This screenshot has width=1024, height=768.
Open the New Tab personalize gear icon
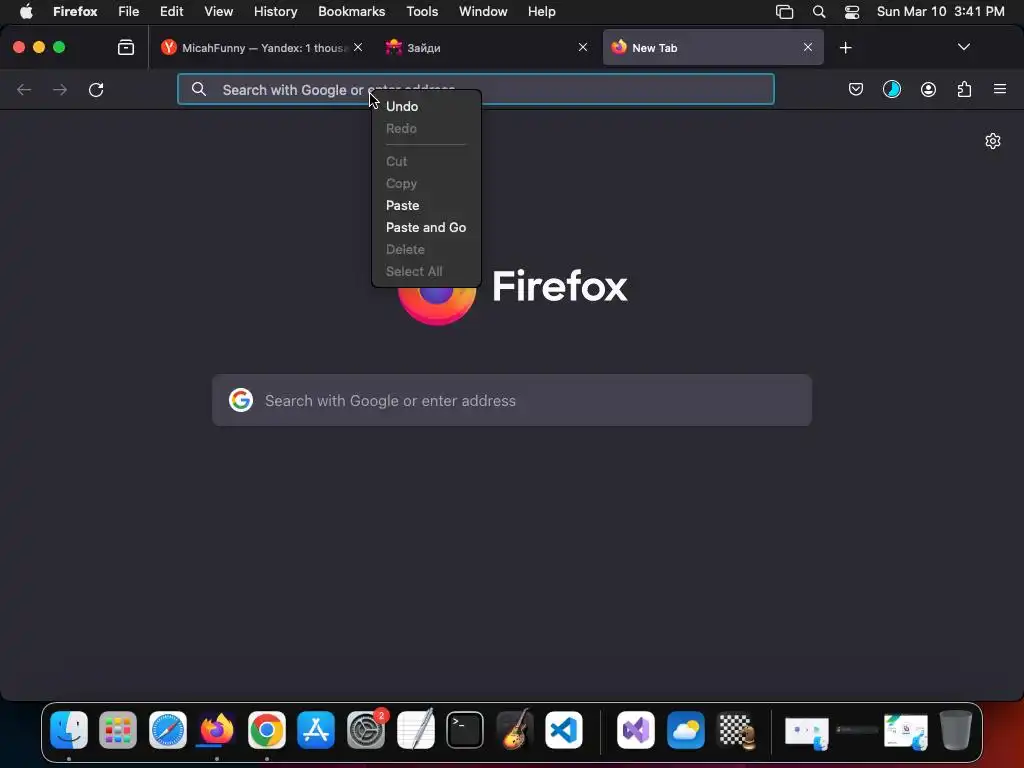(993, 141)
